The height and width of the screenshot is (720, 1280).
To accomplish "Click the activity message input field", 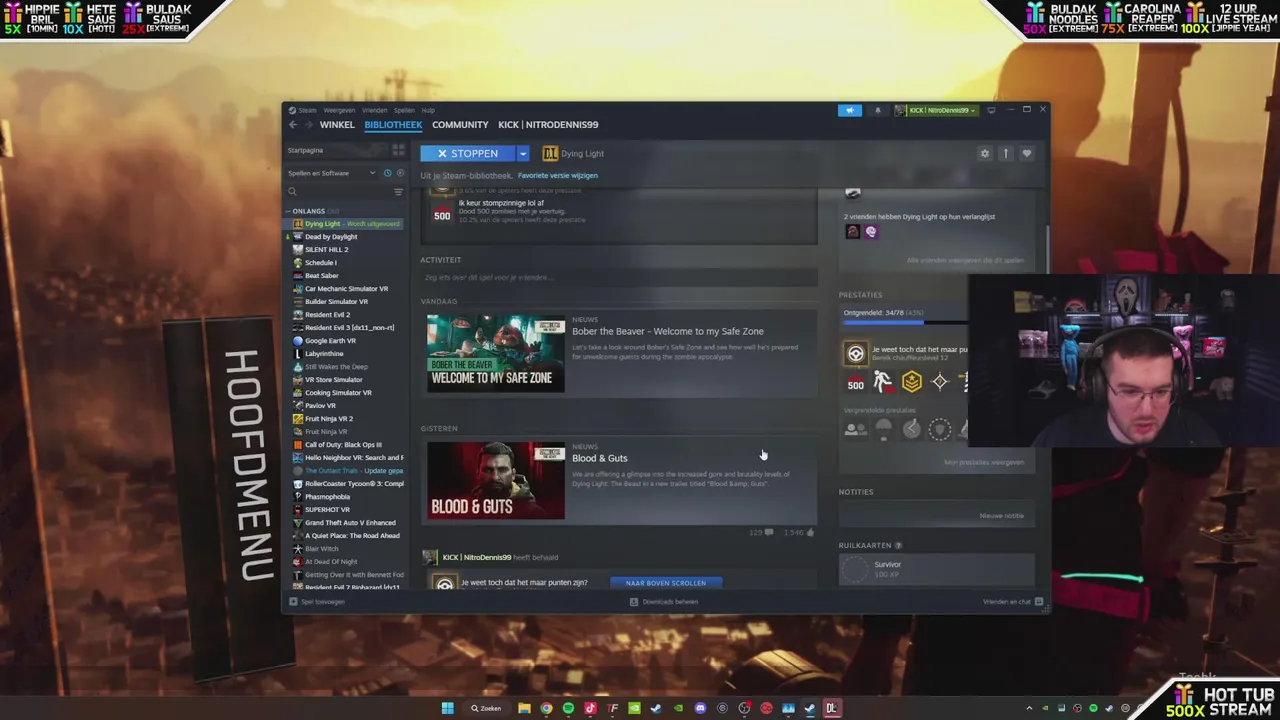I will point(619,277).
